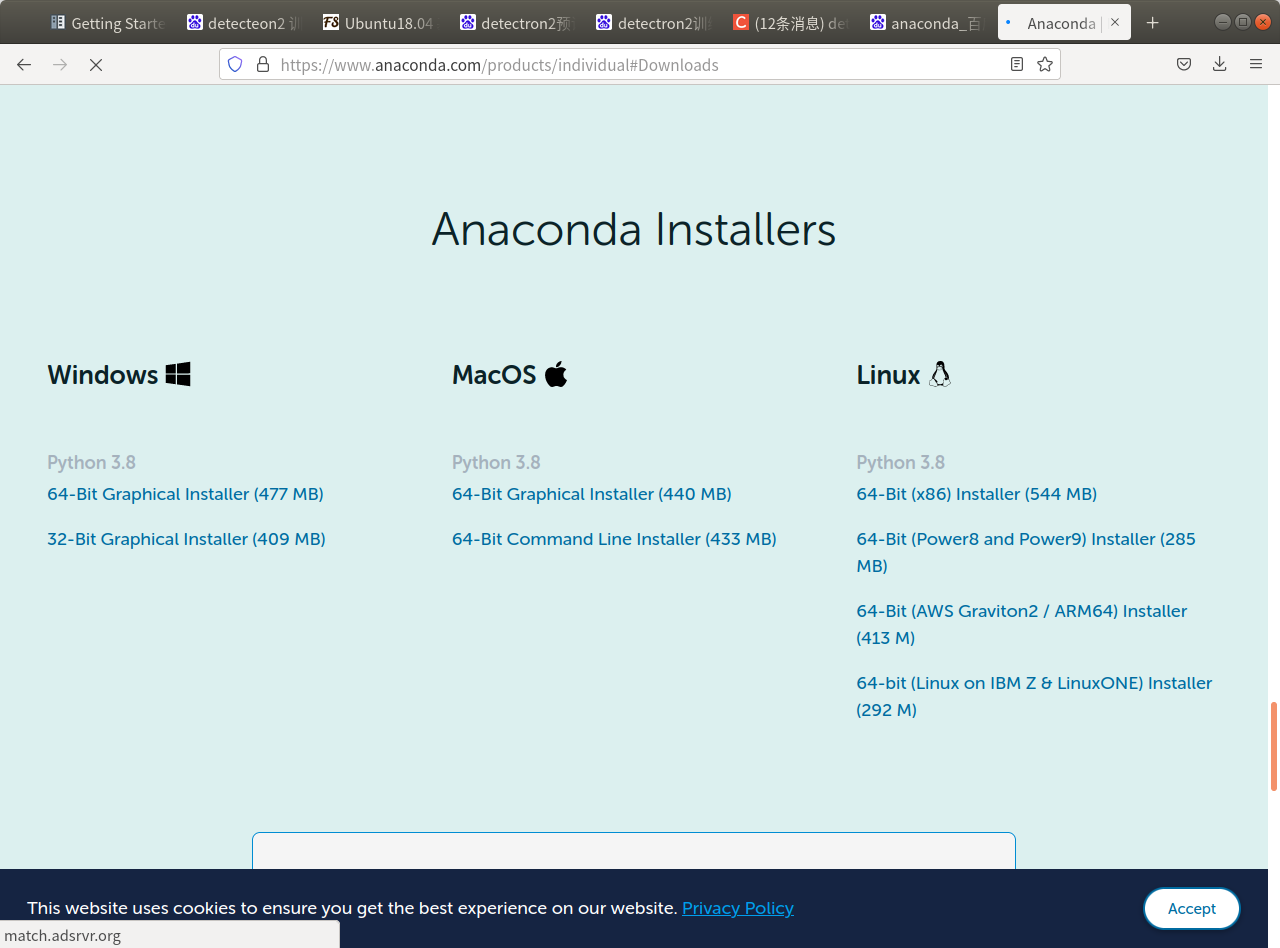Minimize the Firefox window

pyautogui.click(x=1223, y=22)
